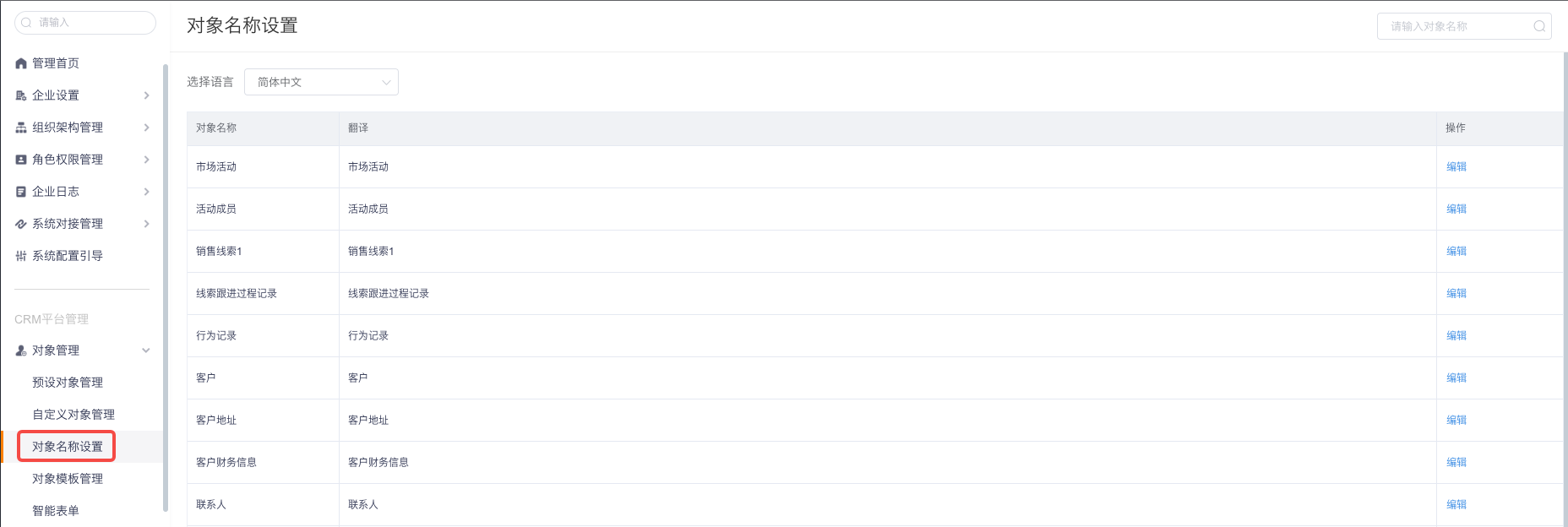Click the 组织架构管理 hierarchy icon
The height and width of the screenshot is (527, 1568).
[21, 128]
